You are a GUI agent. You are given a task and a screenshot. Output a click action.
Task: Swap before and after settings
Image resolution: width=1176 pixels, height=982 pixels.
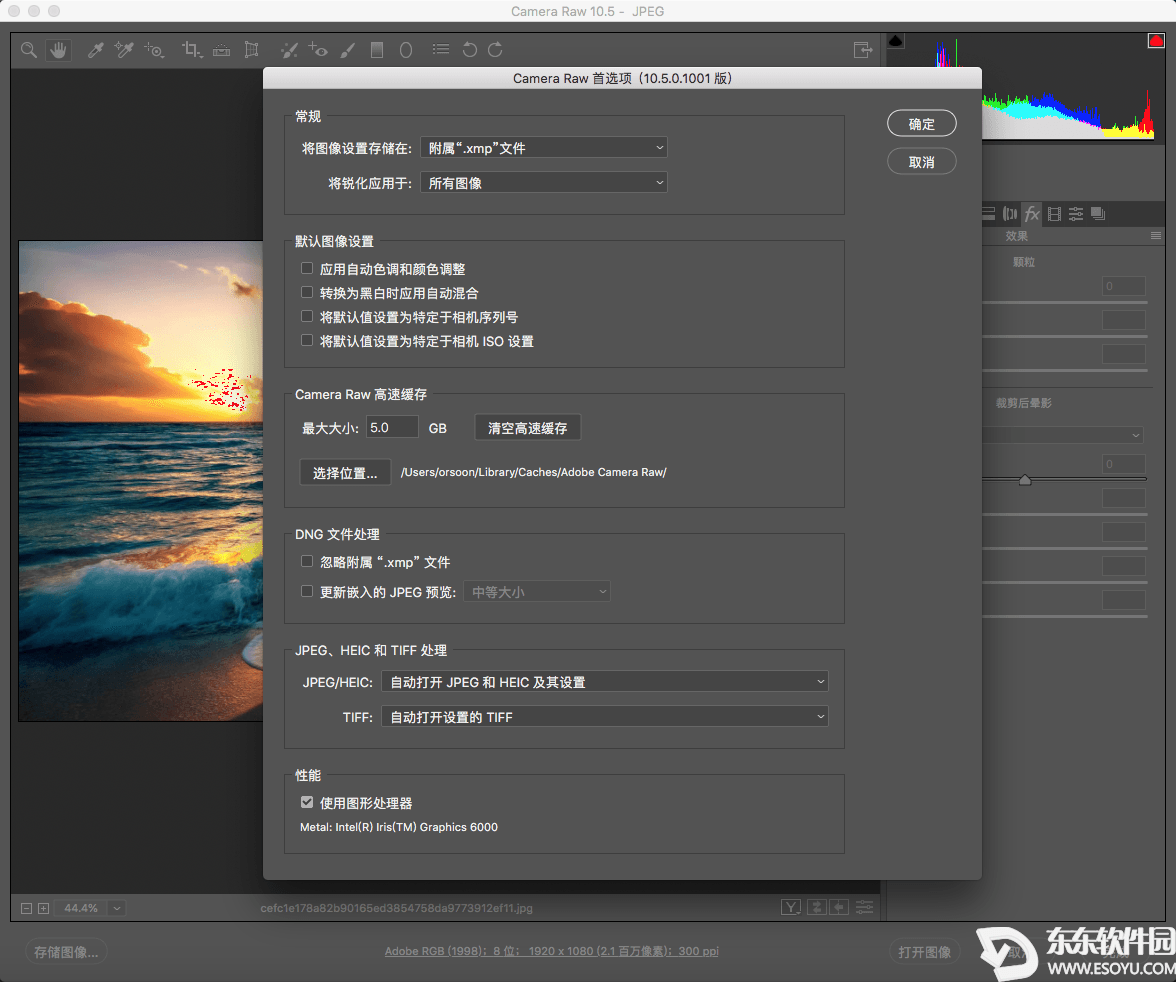pos(817,908)
